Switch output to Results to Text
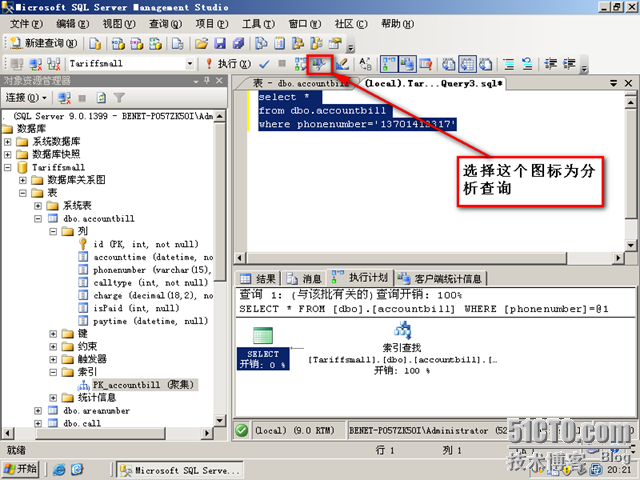Viewport: 640px width, 480px height. [449, 64]
